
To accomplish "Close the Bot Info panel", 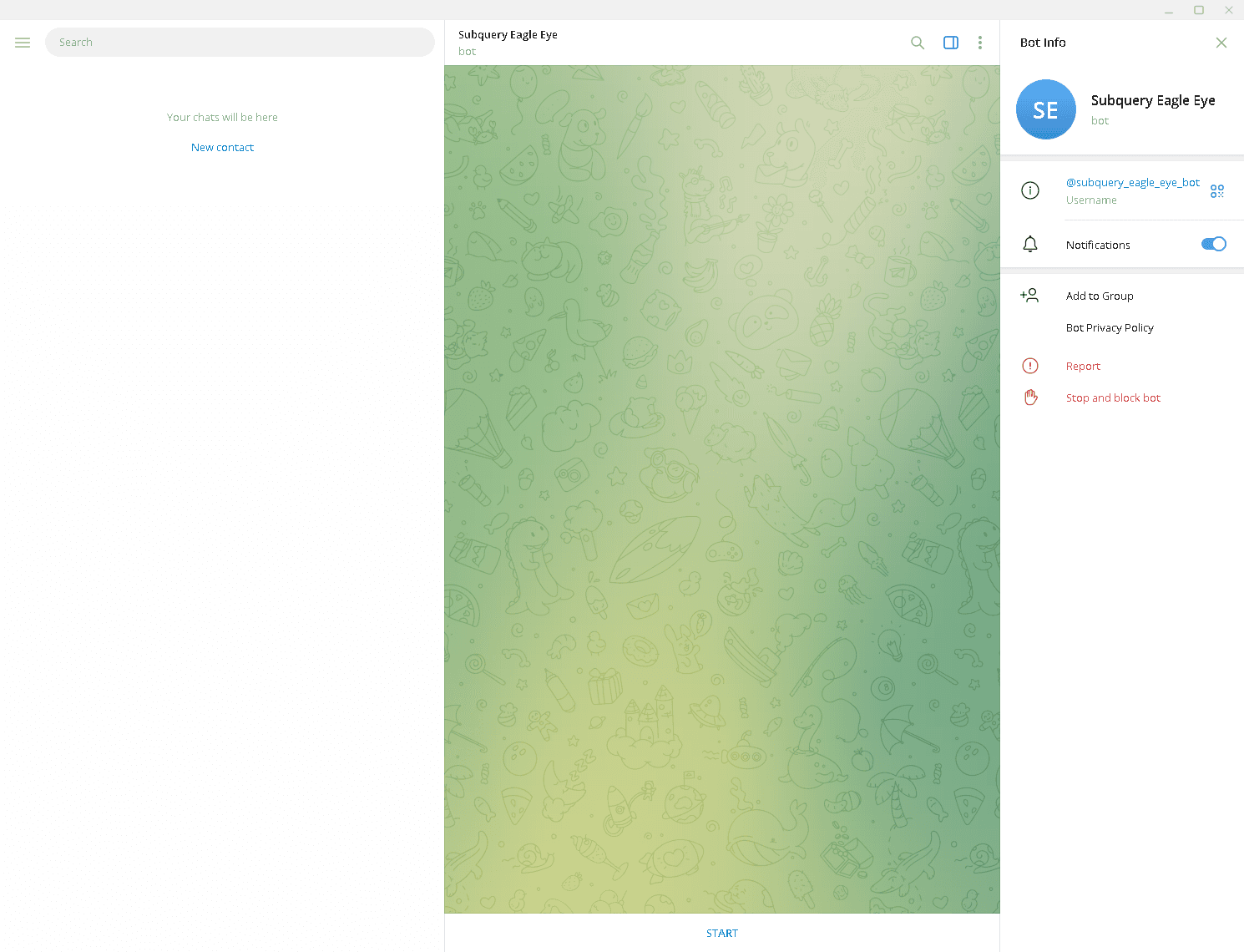I will pyautogui.click(x=1221, y=43).
